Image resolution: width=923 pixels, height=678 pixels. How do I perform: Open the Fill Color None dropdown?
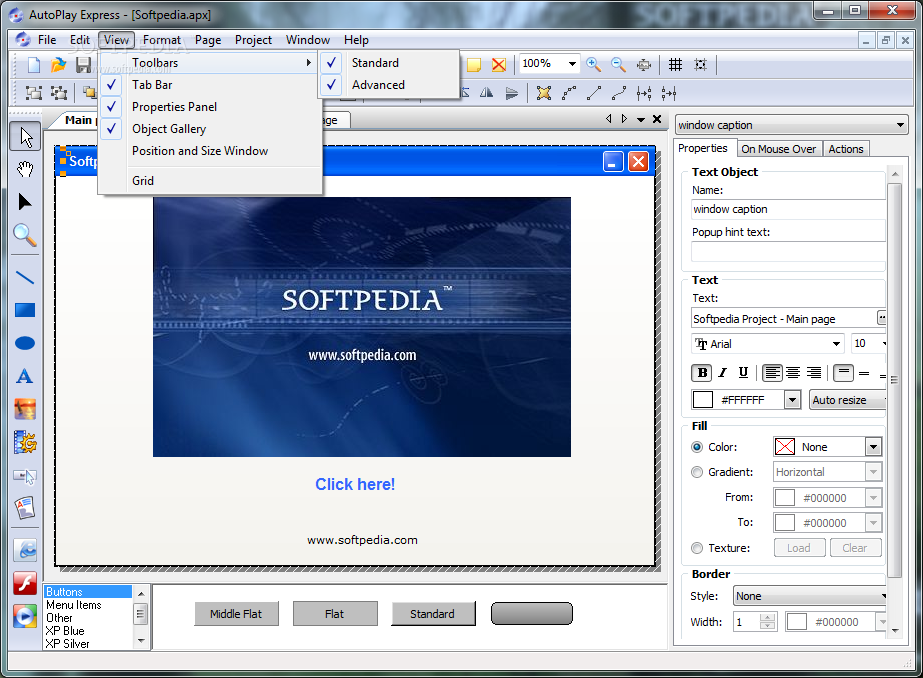click(x=873, y=447)
